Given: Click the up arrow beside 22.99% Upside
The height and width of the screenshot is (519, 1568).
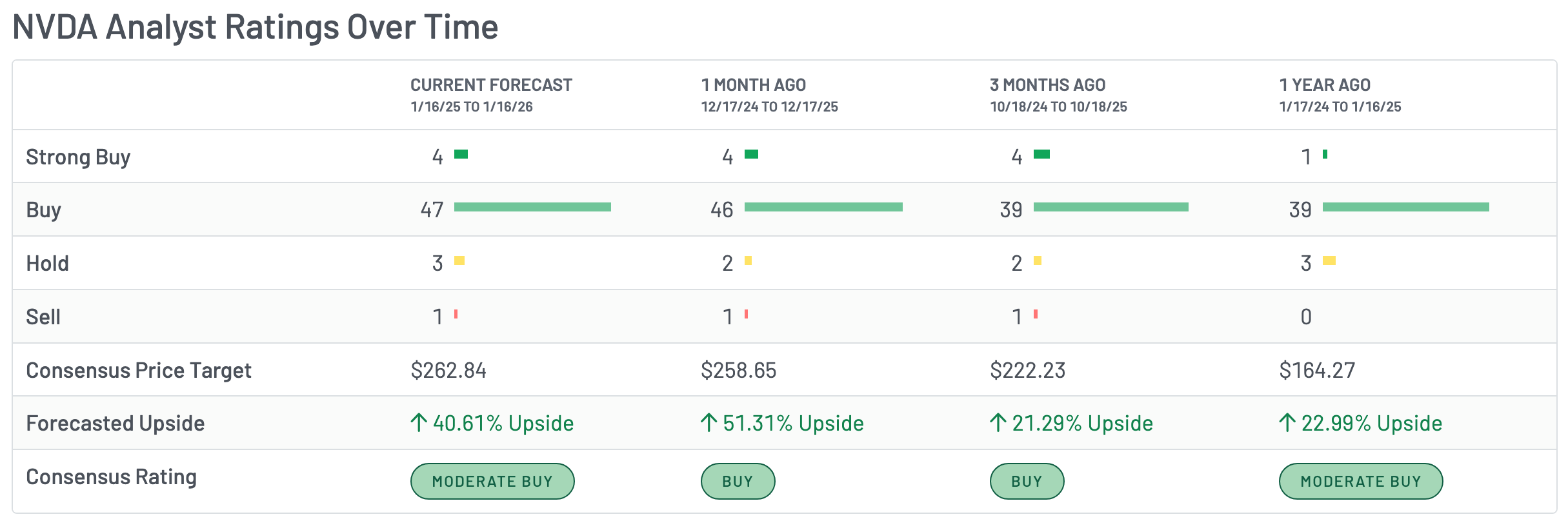Looking at the screenshot, I should coord(1287,423).
